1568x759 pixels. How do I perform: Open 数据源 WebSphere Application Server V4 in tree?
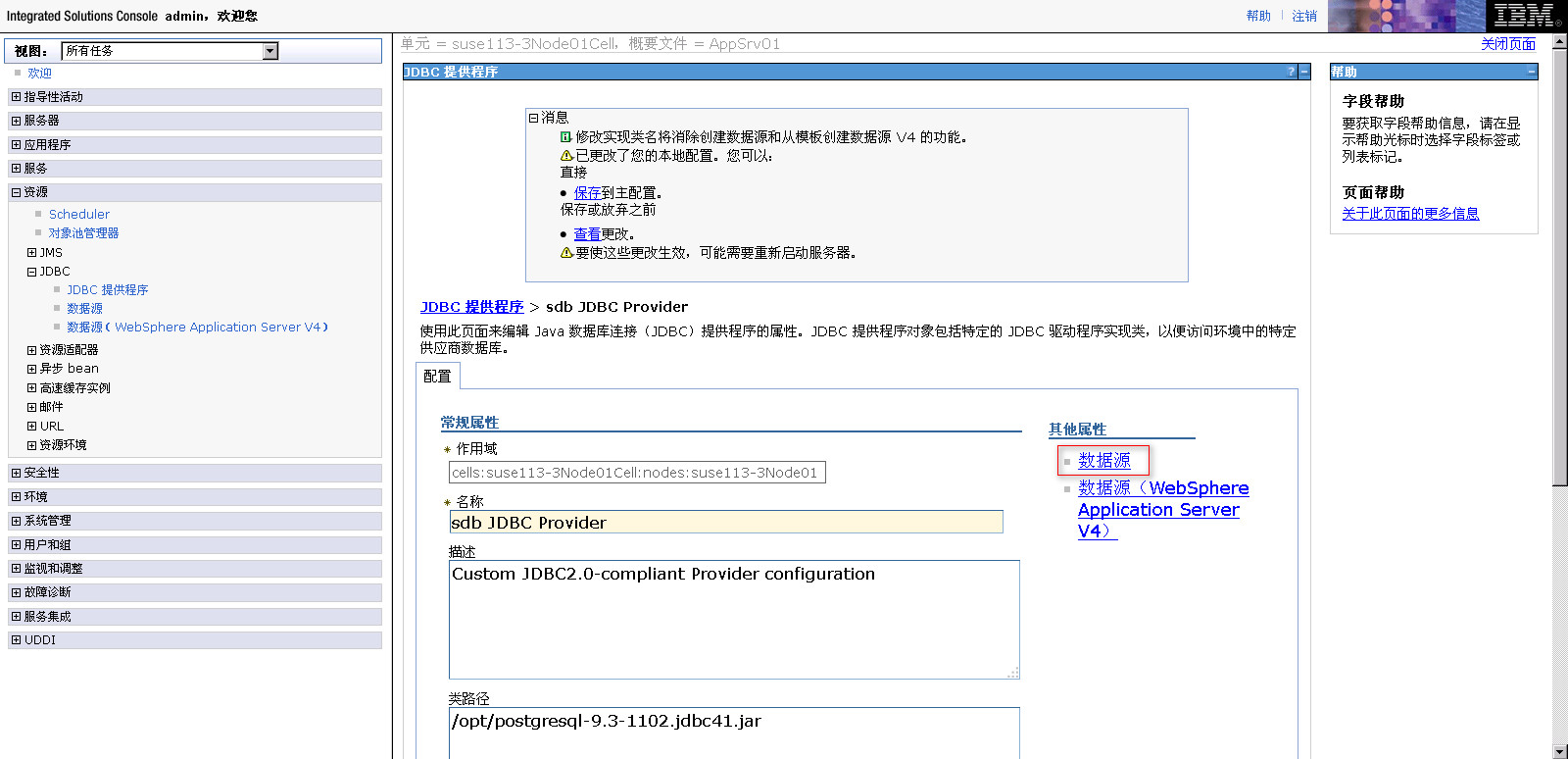[x=197, y=328]
